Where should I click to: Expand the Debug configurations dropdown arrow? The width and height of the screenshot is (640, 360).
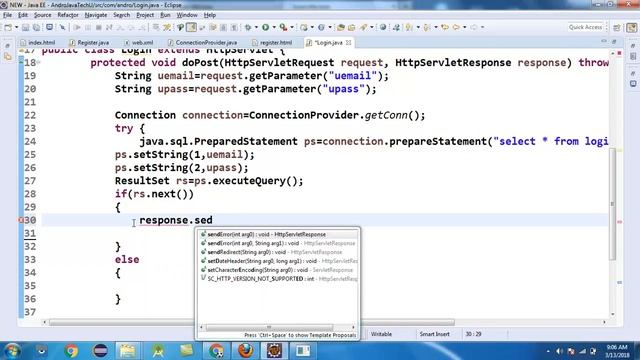(x=256, y=27)
